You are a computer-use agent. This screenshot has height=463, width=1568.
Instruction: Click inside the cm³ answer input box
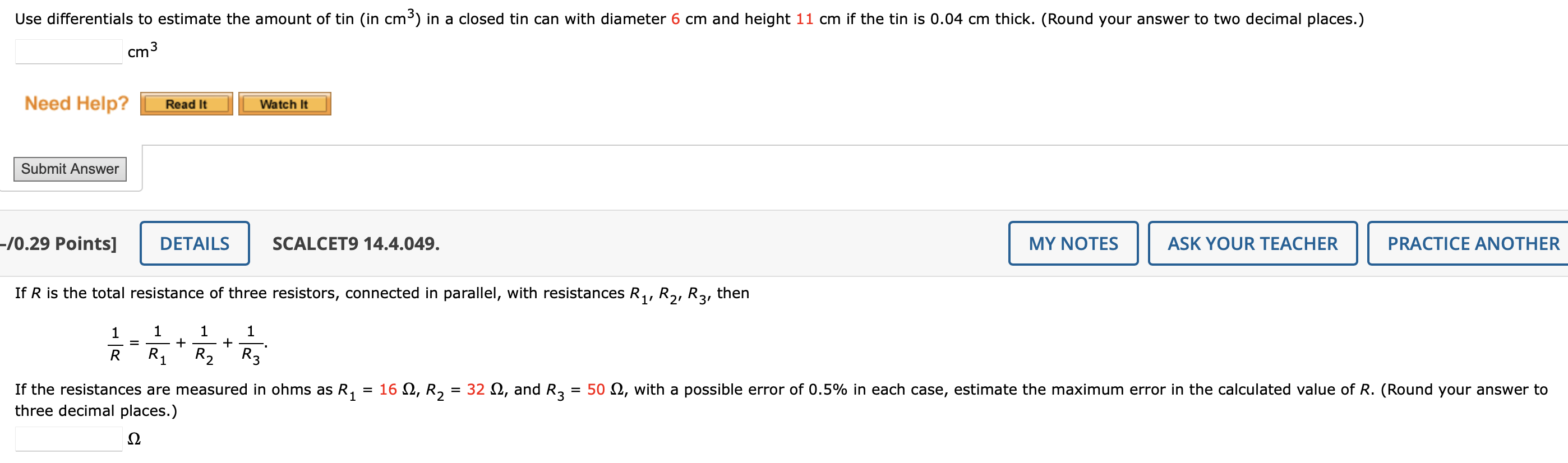[69, 52]
